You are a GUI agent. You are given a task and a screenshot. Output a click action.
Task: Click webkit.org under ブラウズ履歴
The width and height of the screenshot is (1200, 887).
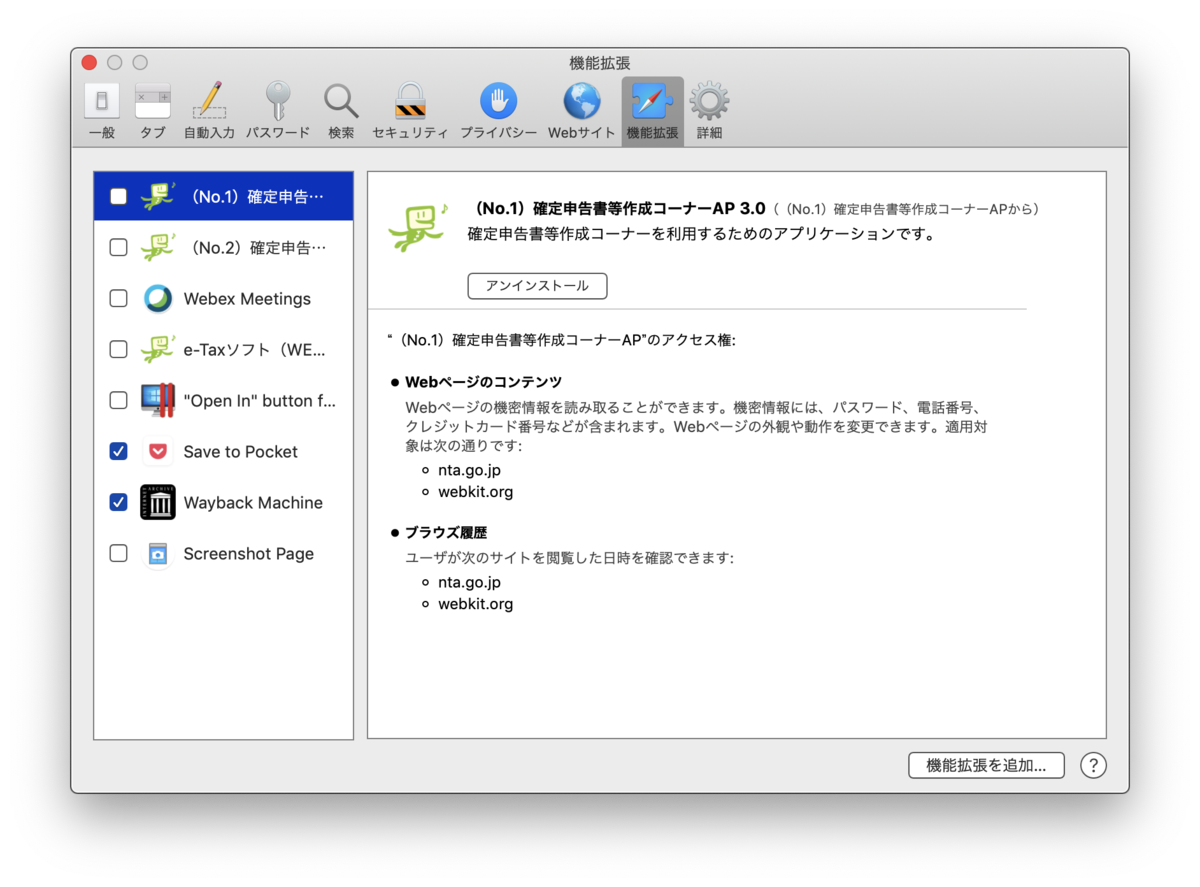(475, 604)
